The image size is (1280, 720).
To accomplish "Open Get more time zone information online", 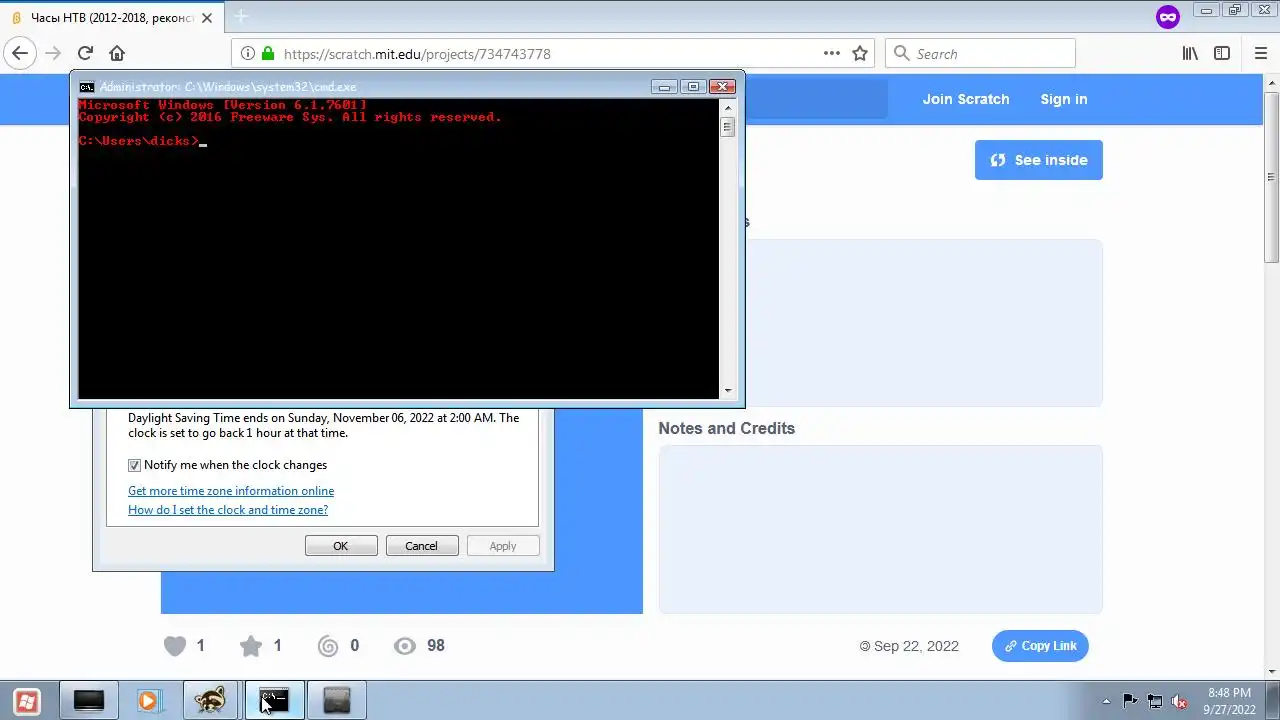I will [231, 491].
